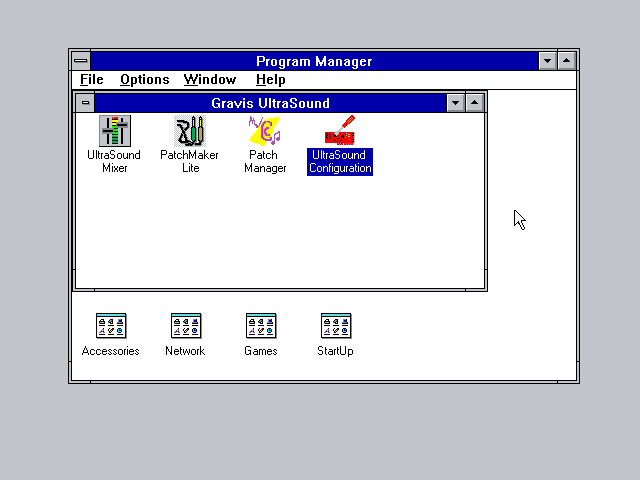Click the Games label text

pyautogui.click(x=261, y=351)
